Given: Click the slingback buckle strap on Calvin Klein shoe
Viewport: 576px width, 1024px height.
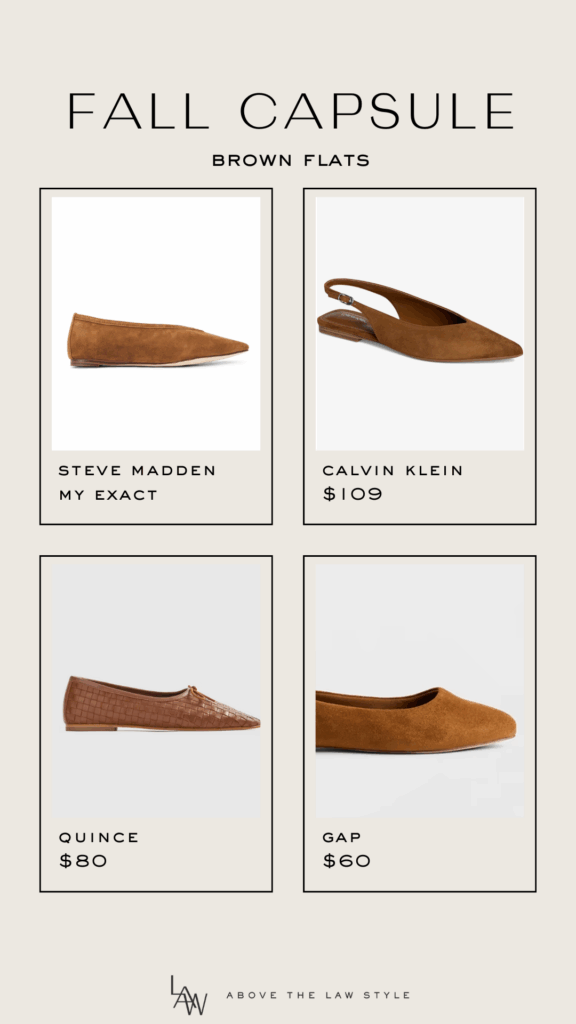Looking at the screenshot, I should (x=345, y=298).
